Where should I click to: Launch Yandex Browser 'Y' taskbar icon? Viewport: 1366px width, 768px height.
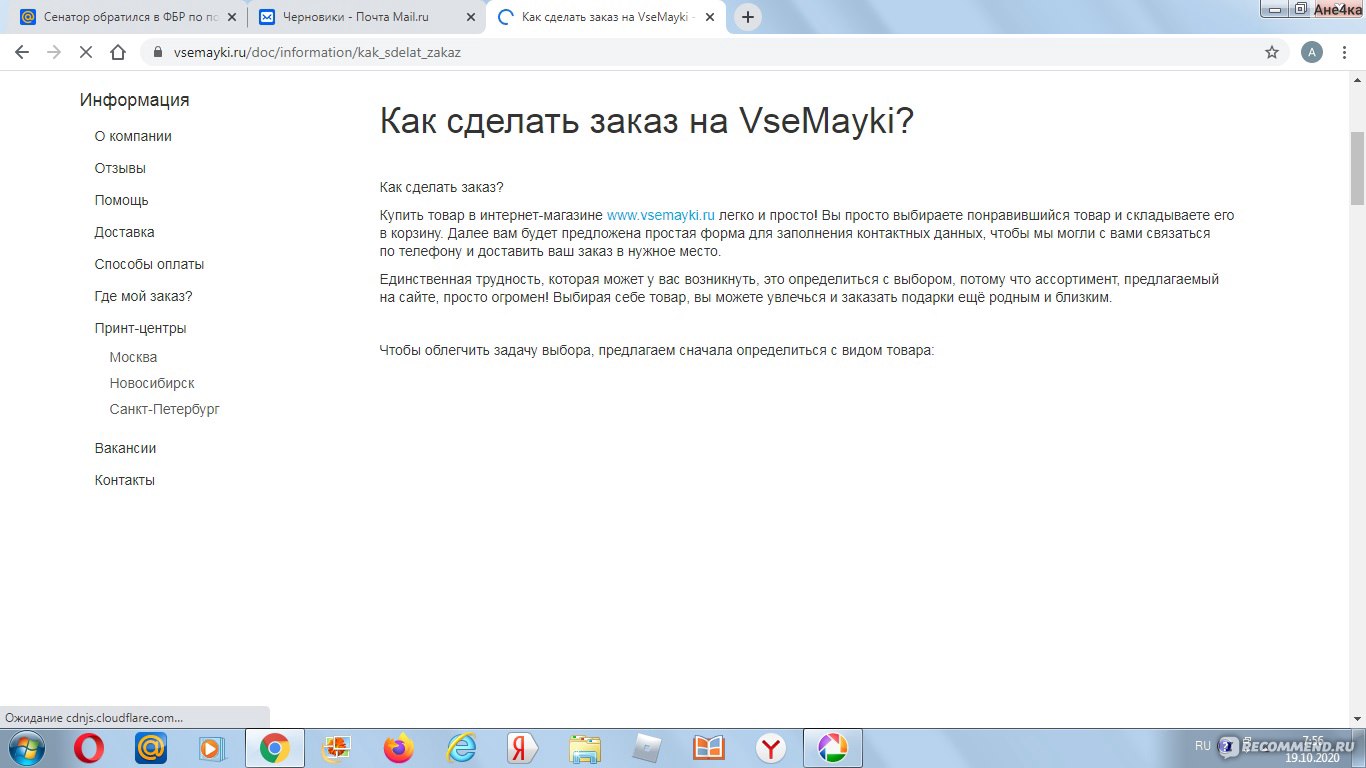770,748
